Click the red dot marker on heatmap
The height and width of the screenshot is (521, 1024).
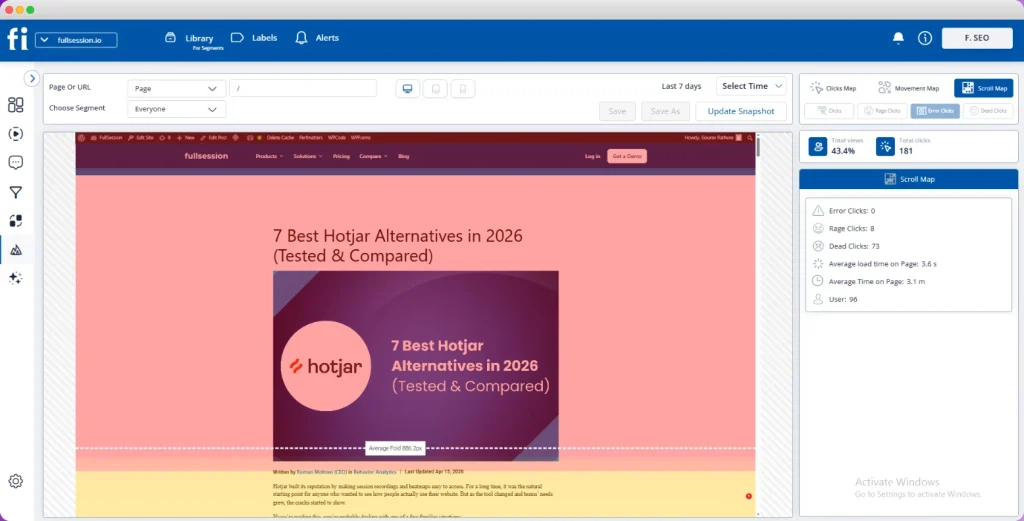tap(748, 496)
